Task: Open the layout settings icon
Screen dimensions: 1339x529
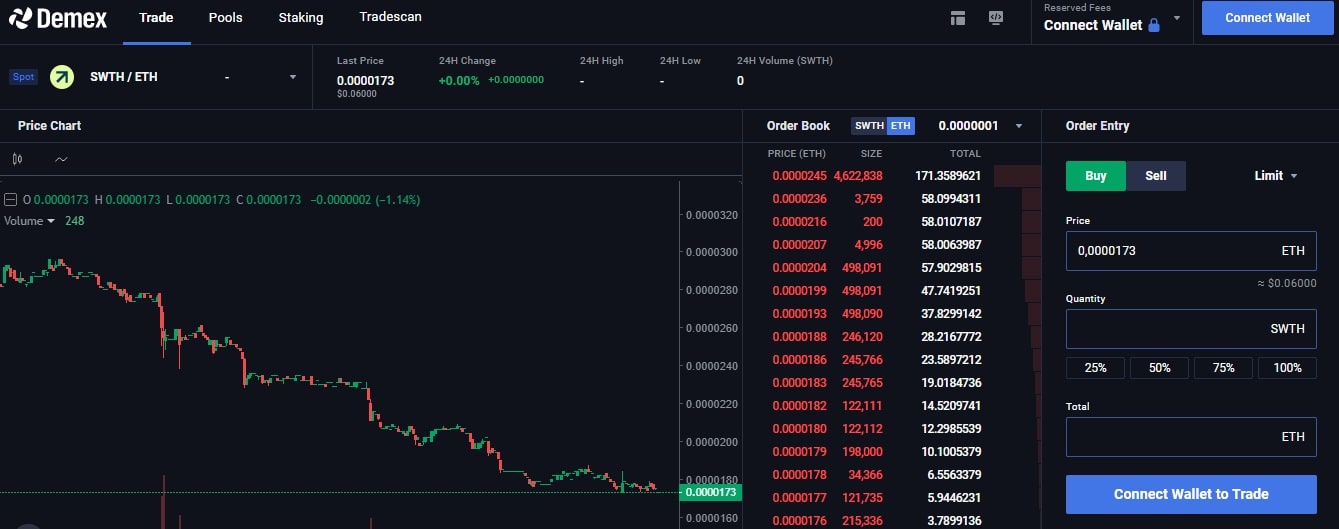Action: point(958,17)
